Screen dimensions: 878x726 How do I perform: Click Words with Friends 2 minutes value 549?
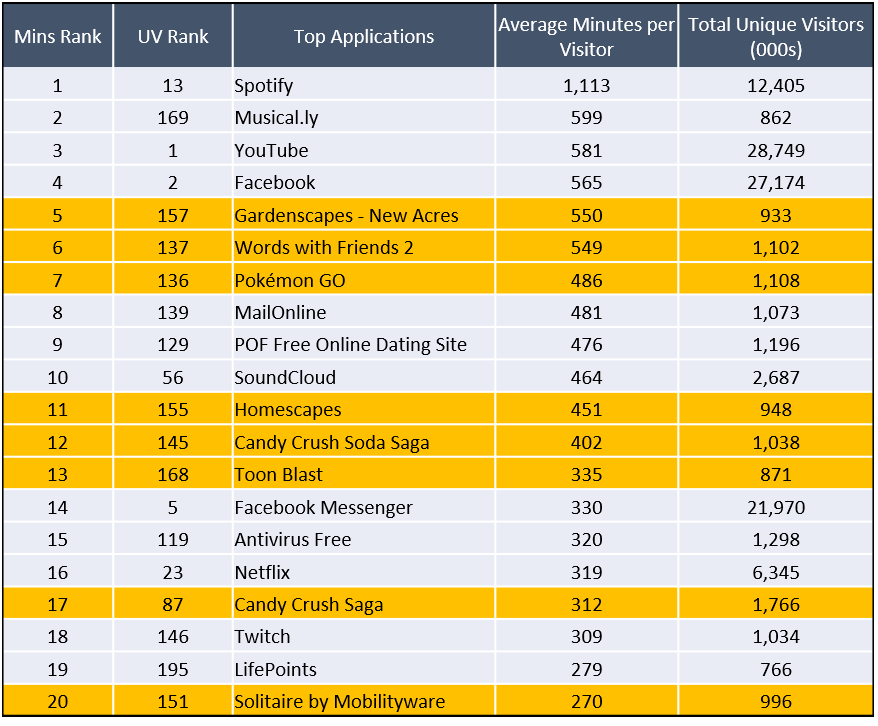[x=586, y=247]
